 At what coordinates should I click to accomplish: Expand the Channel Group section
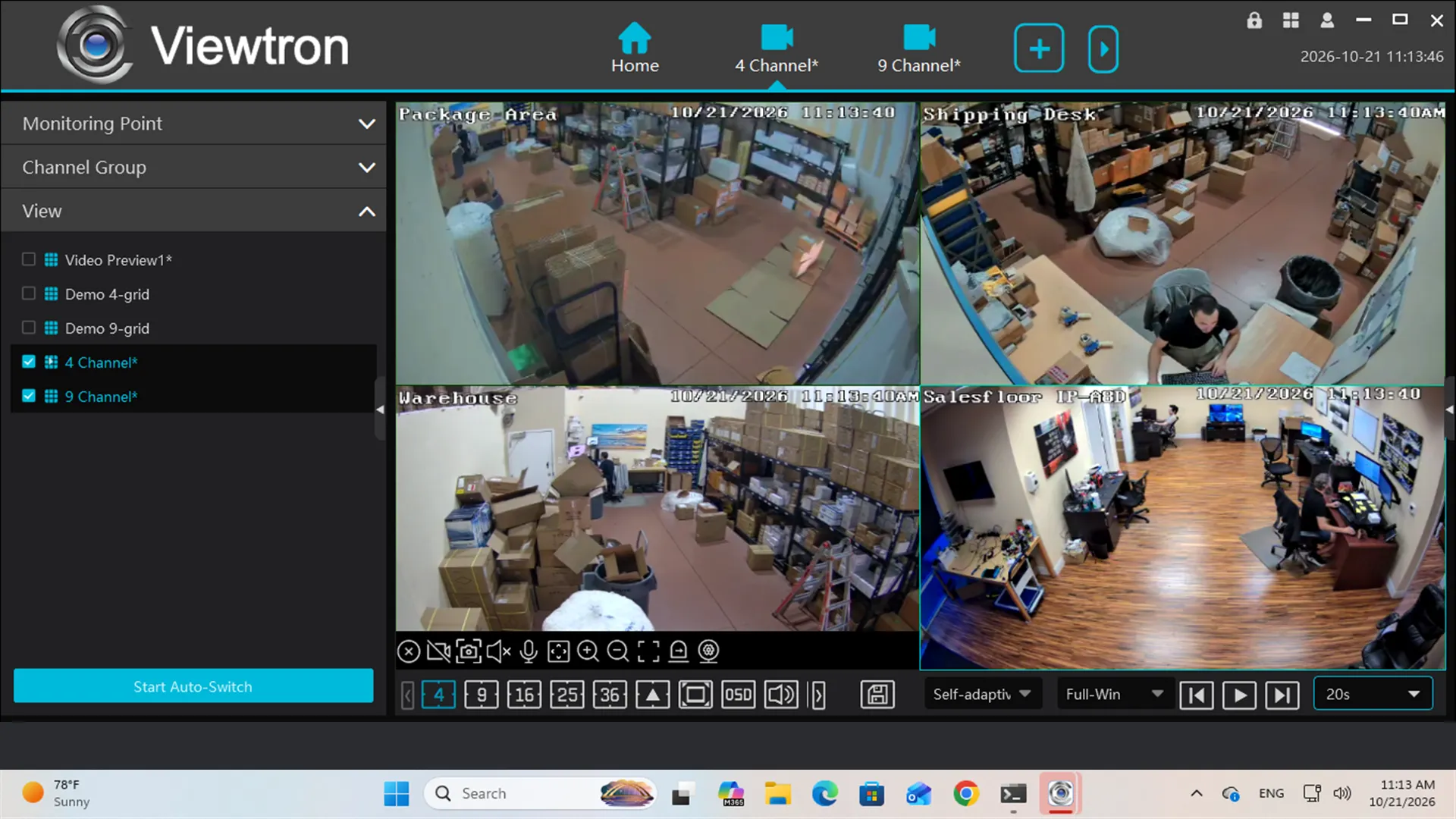(x=193, y=168)
